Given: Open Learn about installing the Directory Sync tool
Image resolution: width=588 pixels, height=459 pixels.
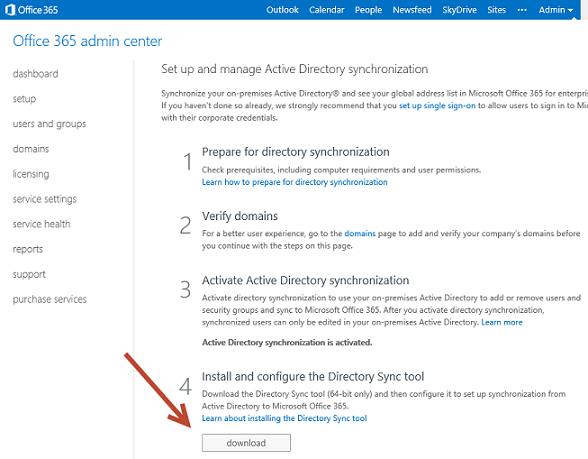Looking at the screenshot, I should pyautogui.click(x=284, y=418).
